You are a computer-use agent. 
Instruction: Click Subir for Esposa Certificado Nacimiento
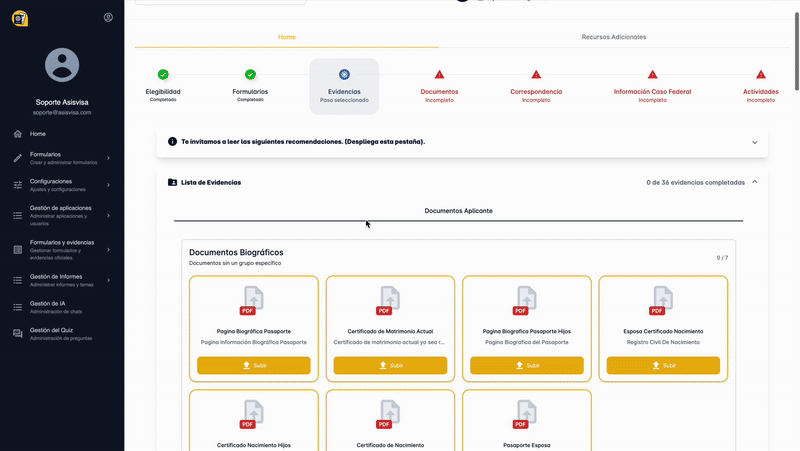point(663,366)
